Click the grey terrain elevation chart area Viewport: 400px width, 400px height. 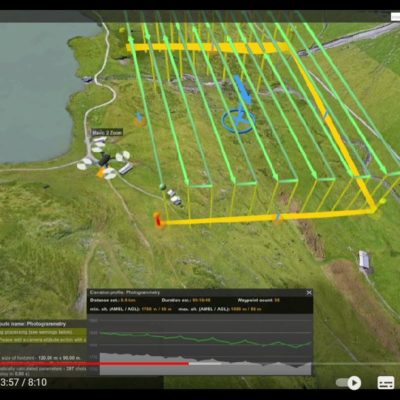point(205,363)
